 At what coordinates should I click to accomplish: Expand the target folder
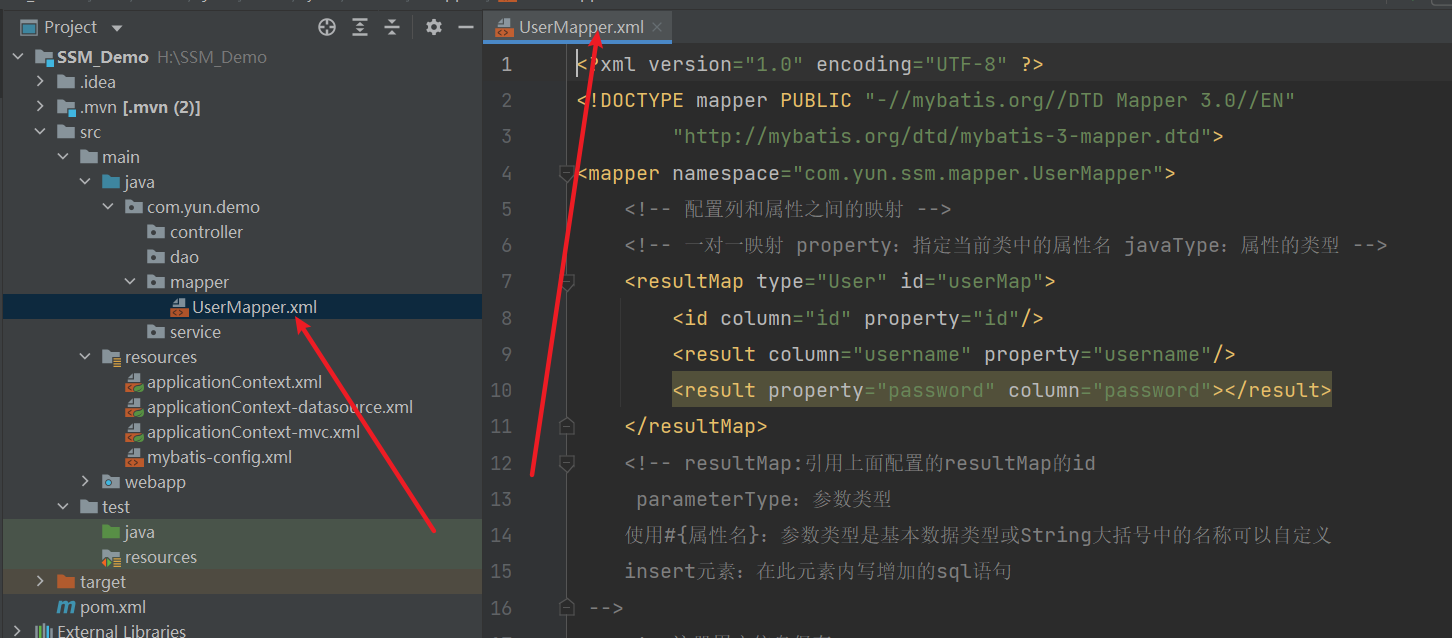pos(41,582)
